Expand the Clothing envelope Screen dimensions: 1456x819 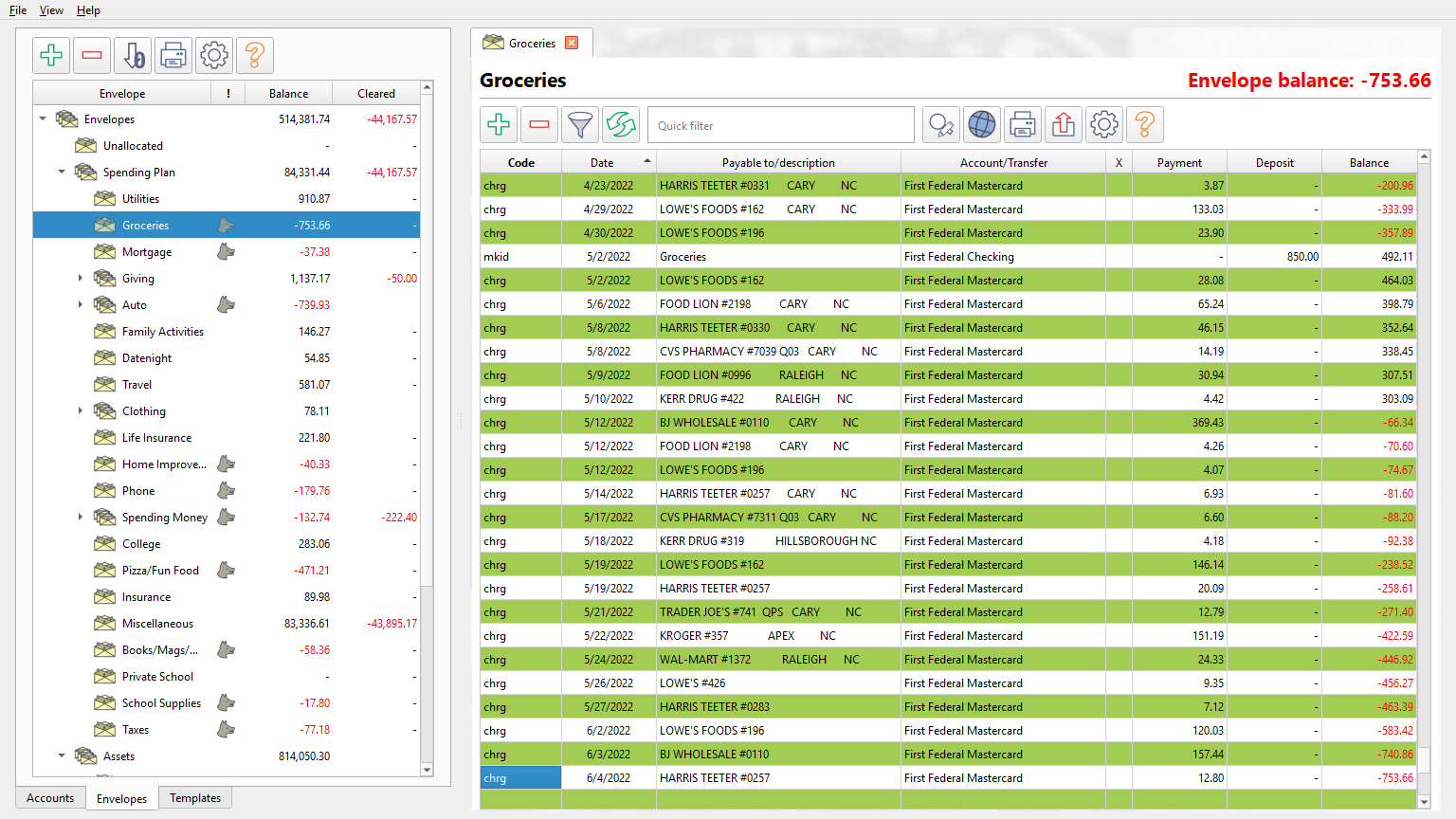click(x=81, y=411)
